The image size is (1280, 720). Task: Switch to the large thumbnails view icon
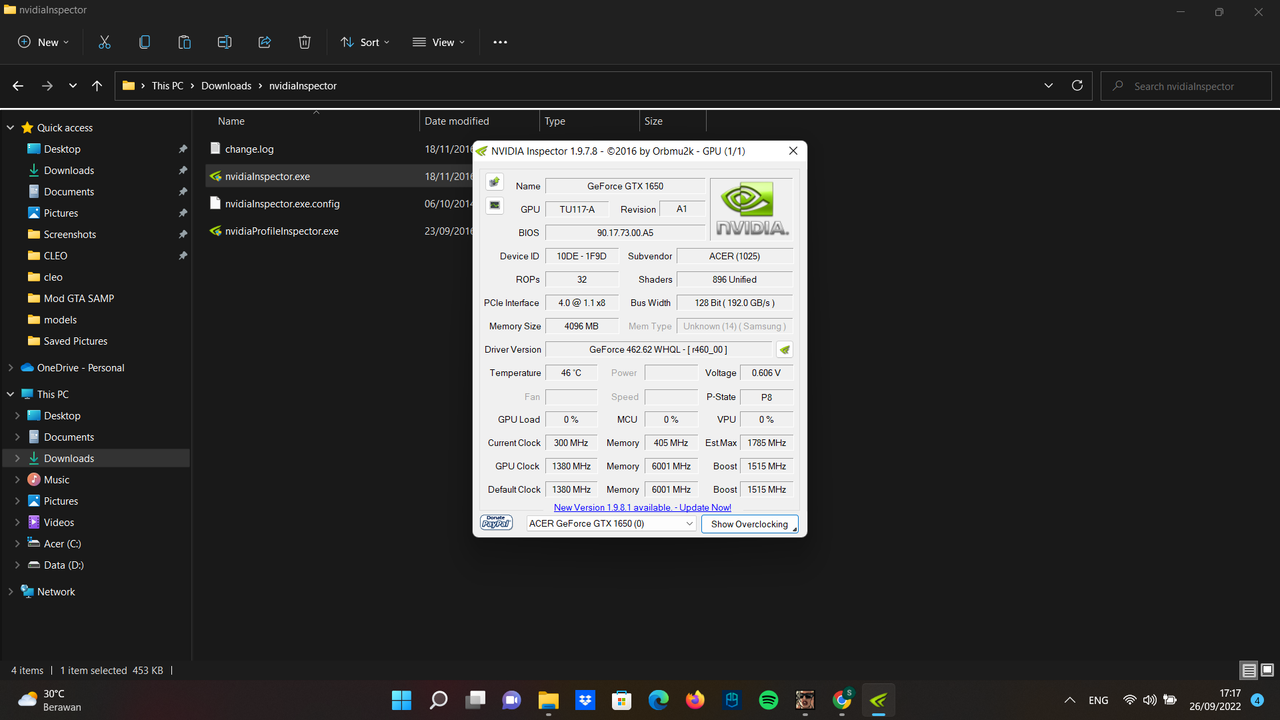(x=1267, y=670)
